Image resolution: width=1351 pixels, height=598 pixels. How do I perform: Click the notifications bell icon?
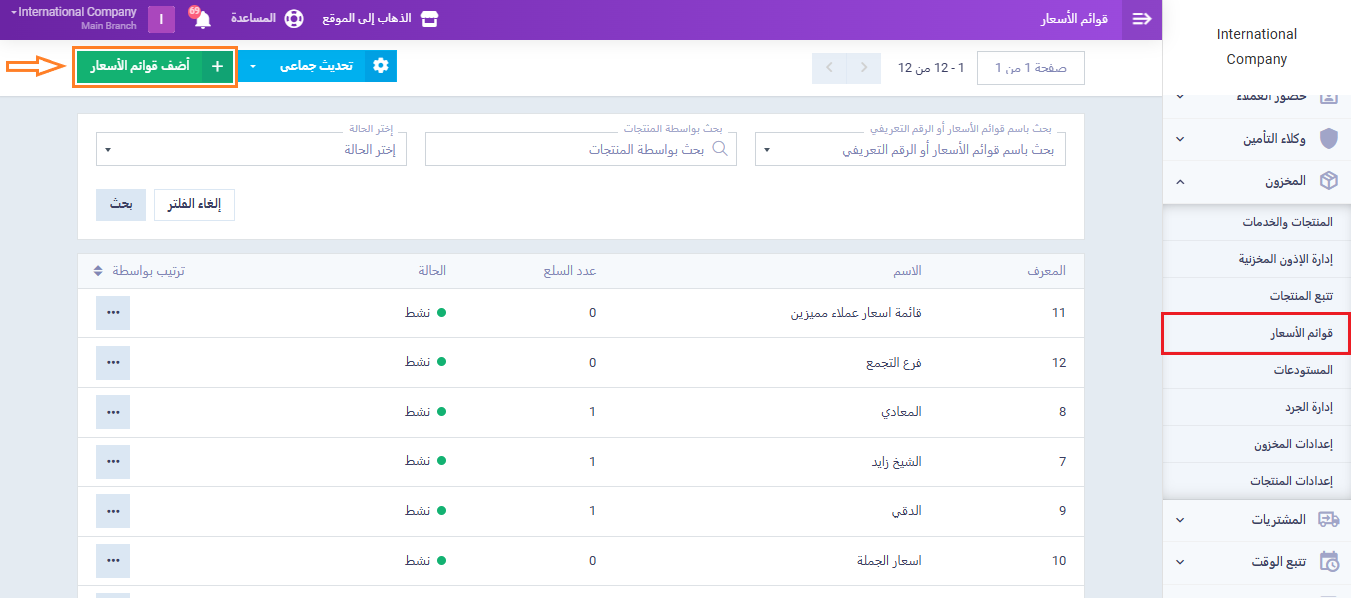click(203, 20)
